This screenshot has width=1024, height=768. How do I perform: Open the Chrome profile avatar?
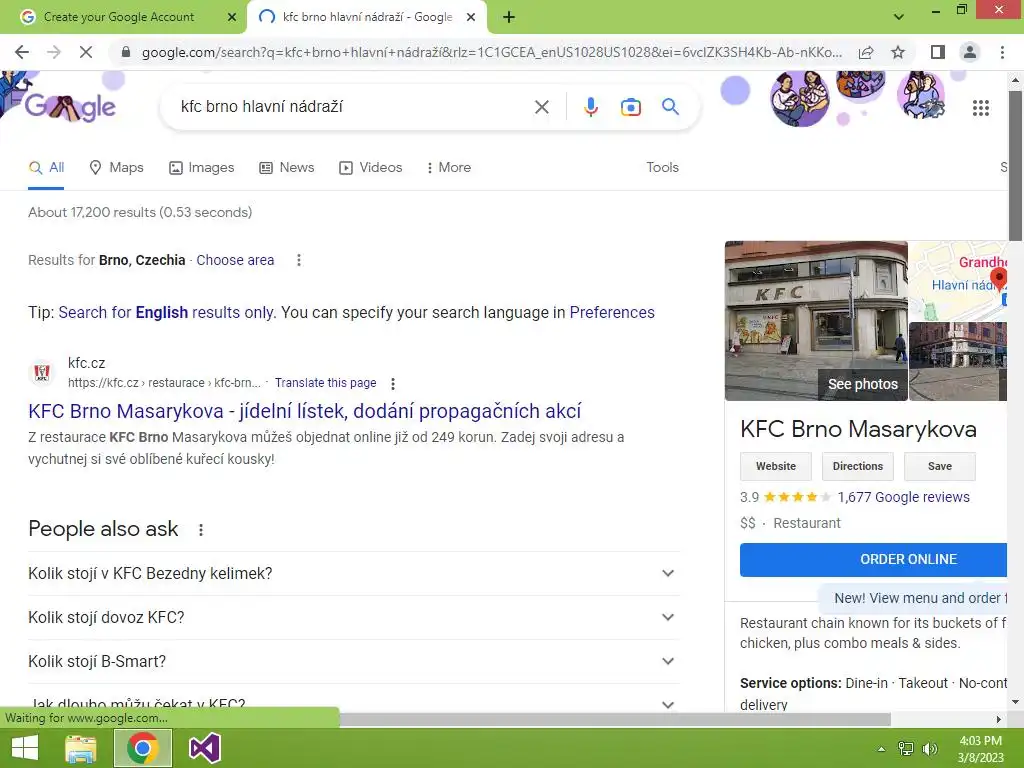click(x=970, y=52)
